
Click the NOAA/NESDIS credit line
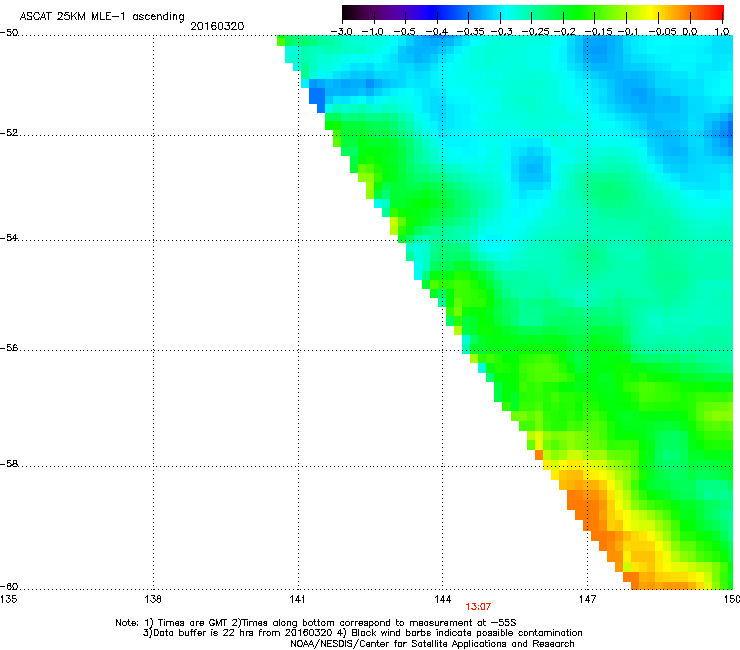432,644
